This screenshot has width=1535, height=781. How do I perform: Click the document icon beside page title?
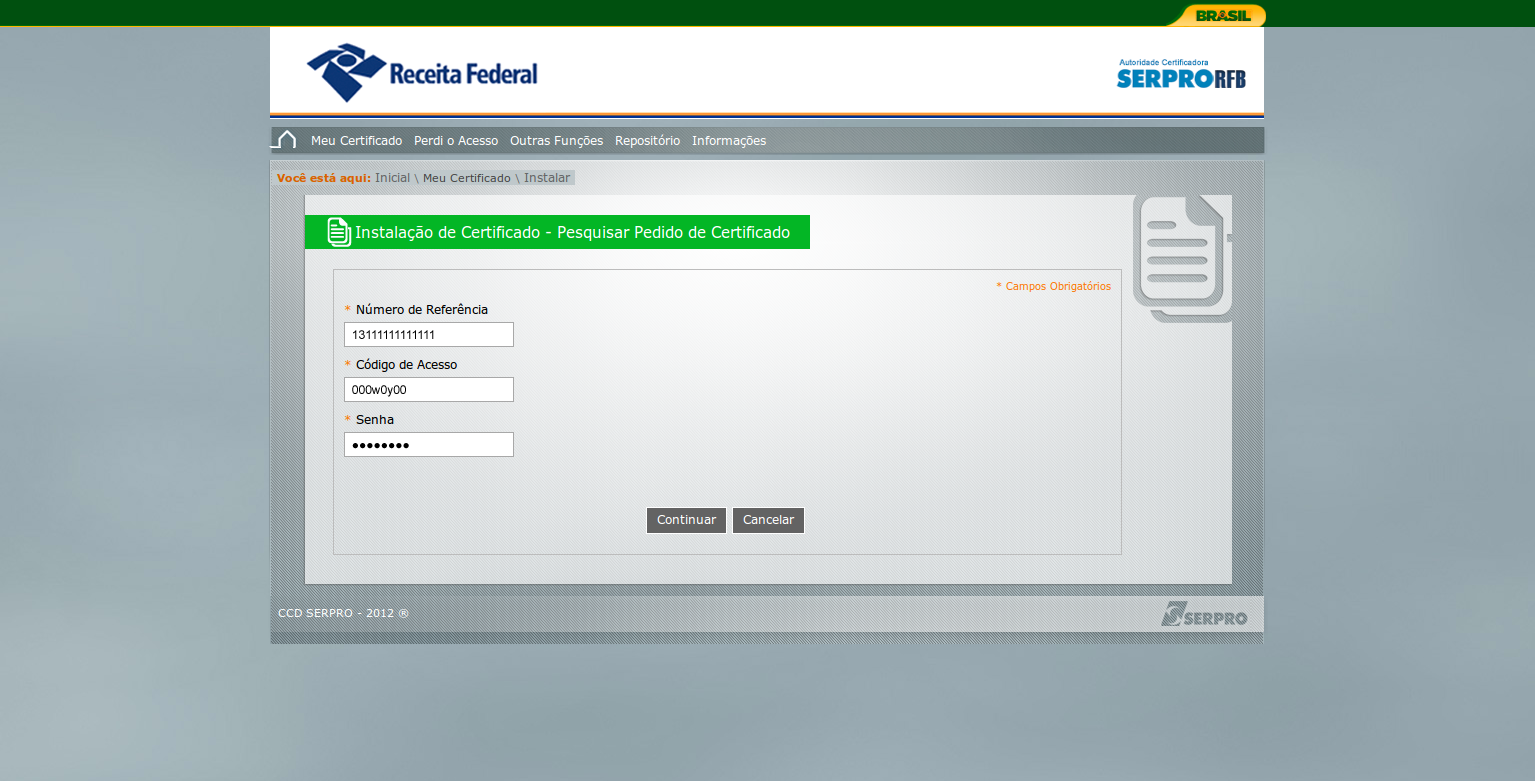[339, 232]
